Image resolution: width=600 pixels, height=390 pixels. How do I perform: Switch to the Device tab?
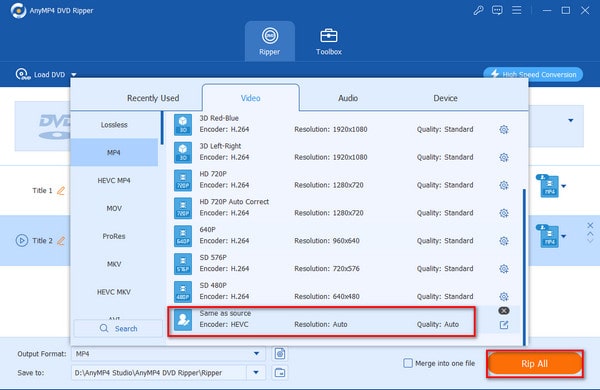coord(445,98)
